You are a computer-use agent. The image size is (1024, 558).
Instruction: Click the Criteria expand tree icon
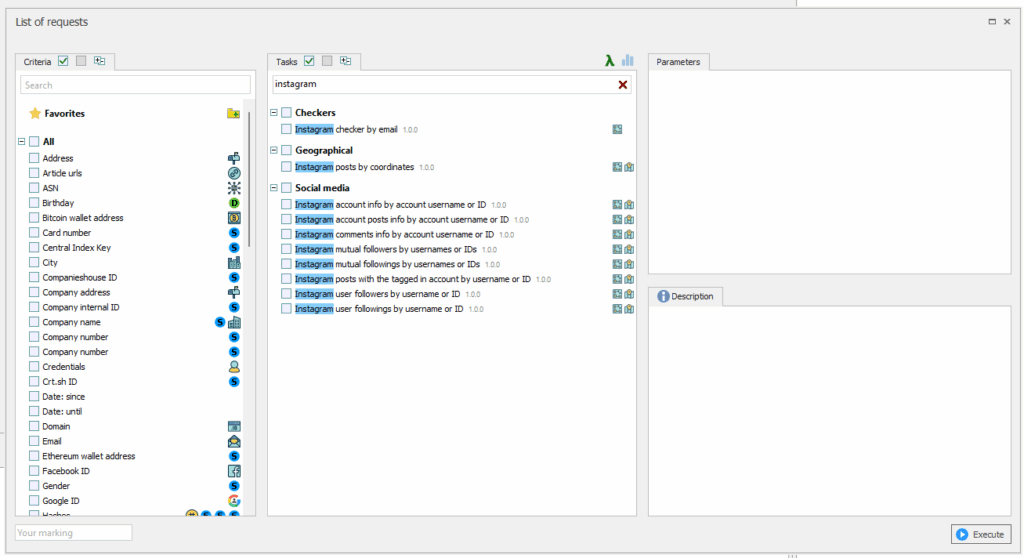click(x=99, y=61)
